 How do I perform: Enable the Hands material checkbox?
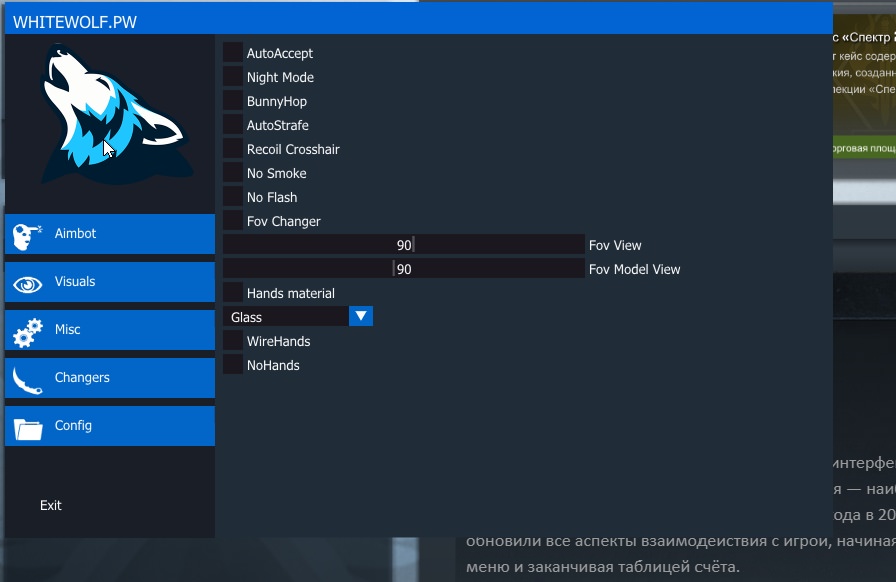233,292
